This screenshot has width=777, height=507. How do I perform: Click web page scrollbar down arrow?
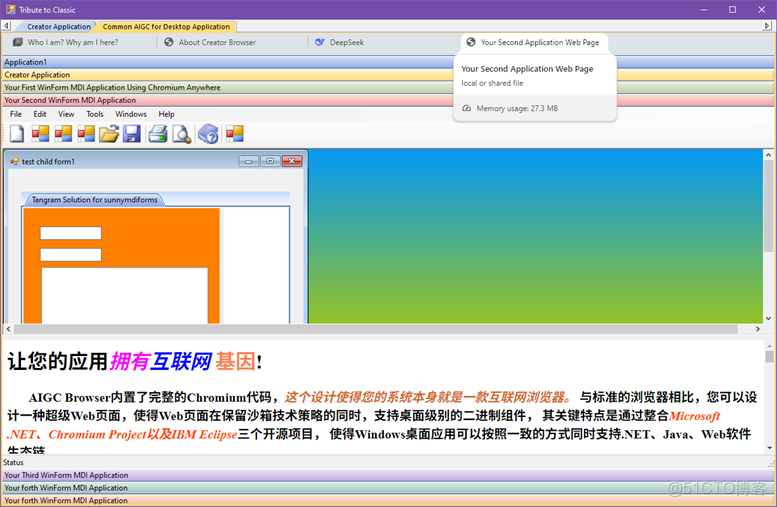click(769, 448)
